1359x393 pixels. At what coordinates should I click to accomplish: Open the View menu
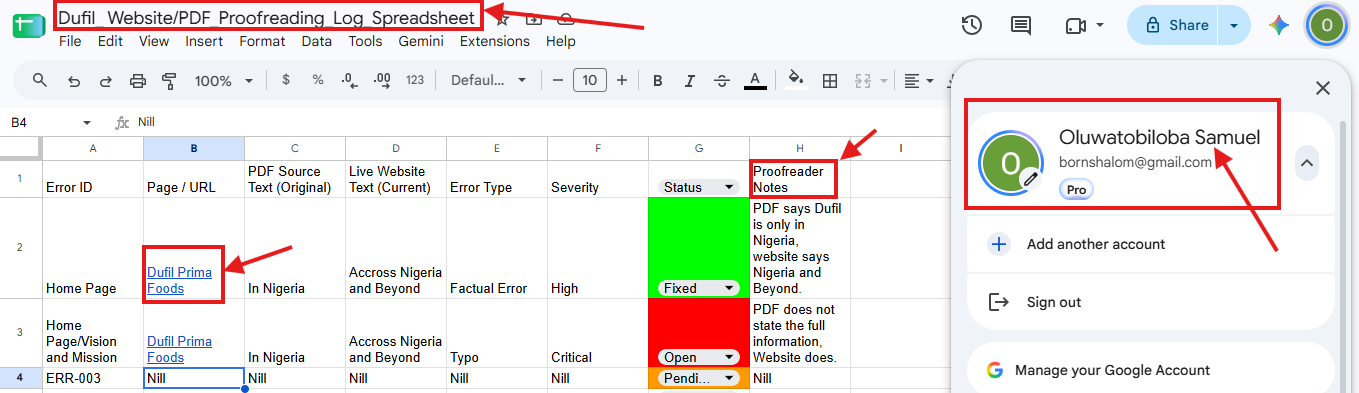click(x=154, y=41)
